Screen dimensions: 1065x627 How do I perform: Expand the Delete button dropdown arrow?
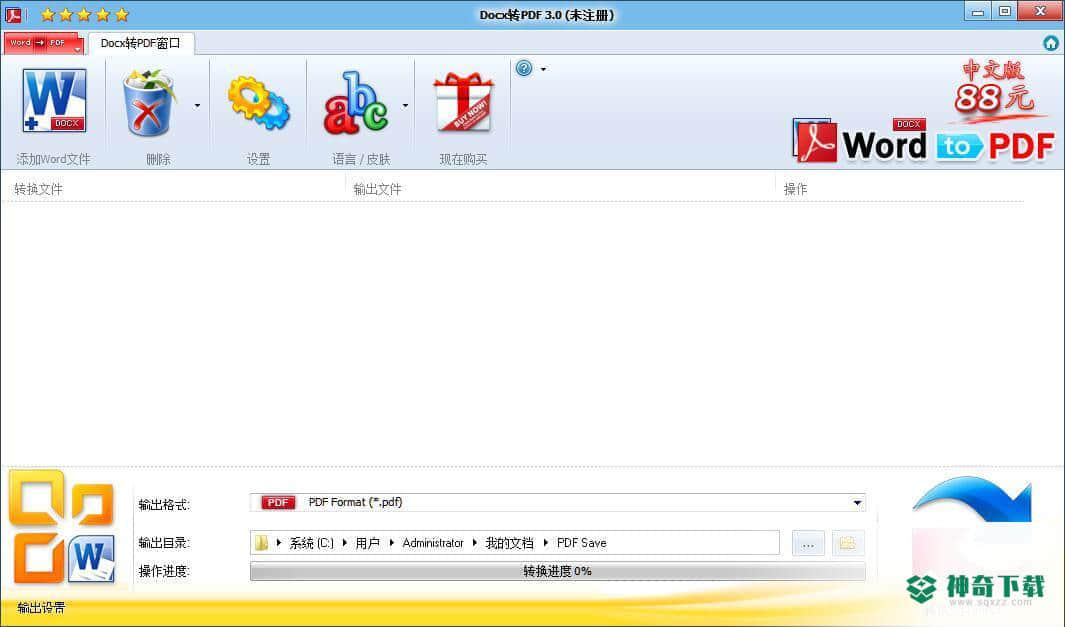pos(198,105)
